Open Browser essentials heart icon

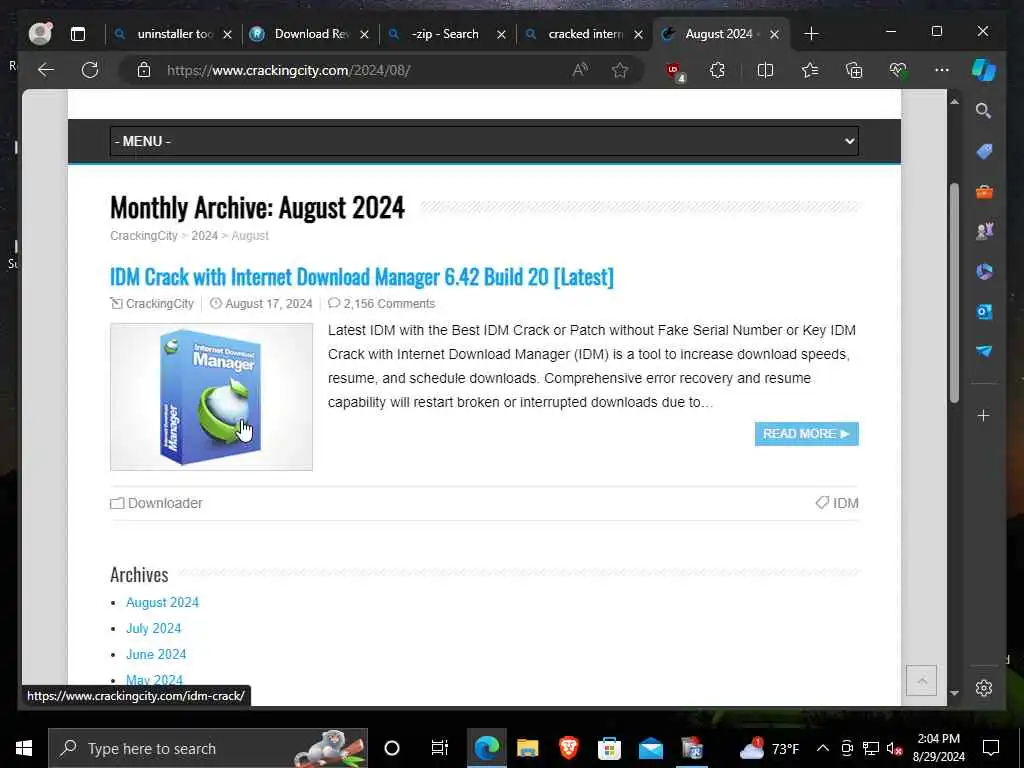[898, 70]
